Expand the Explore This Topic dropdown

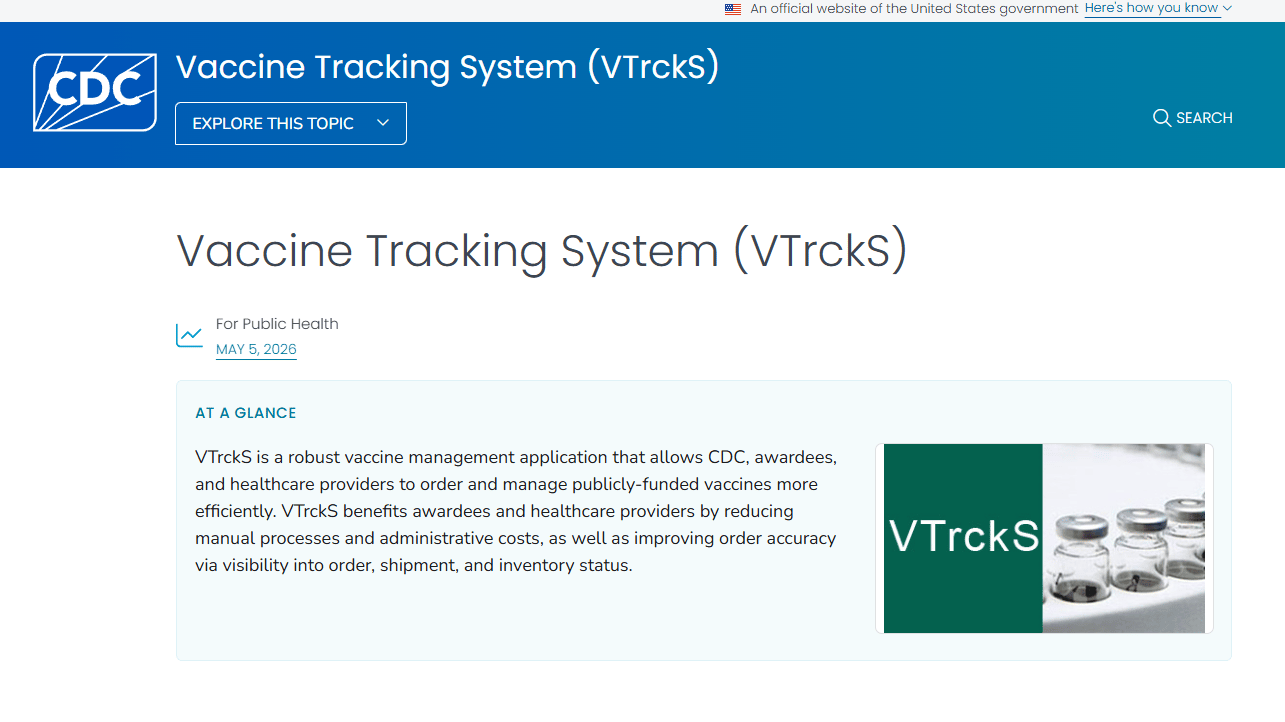tap(291, 123)
